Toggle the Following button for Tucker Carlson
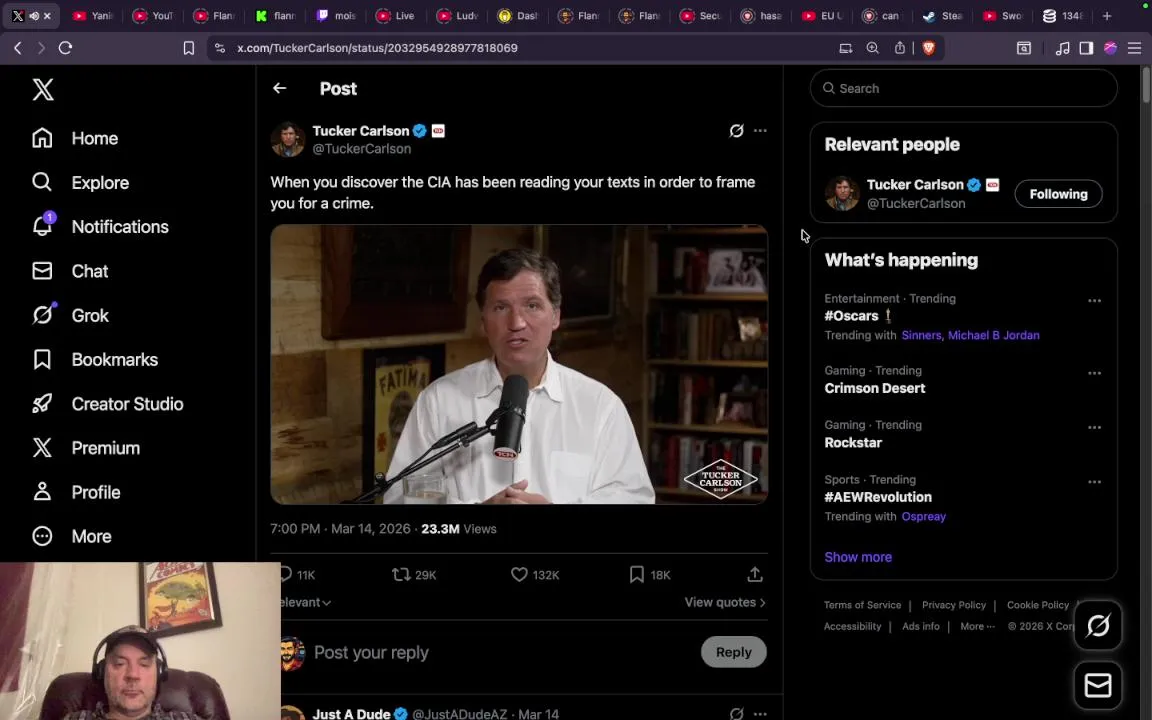 click(1058, 194)
